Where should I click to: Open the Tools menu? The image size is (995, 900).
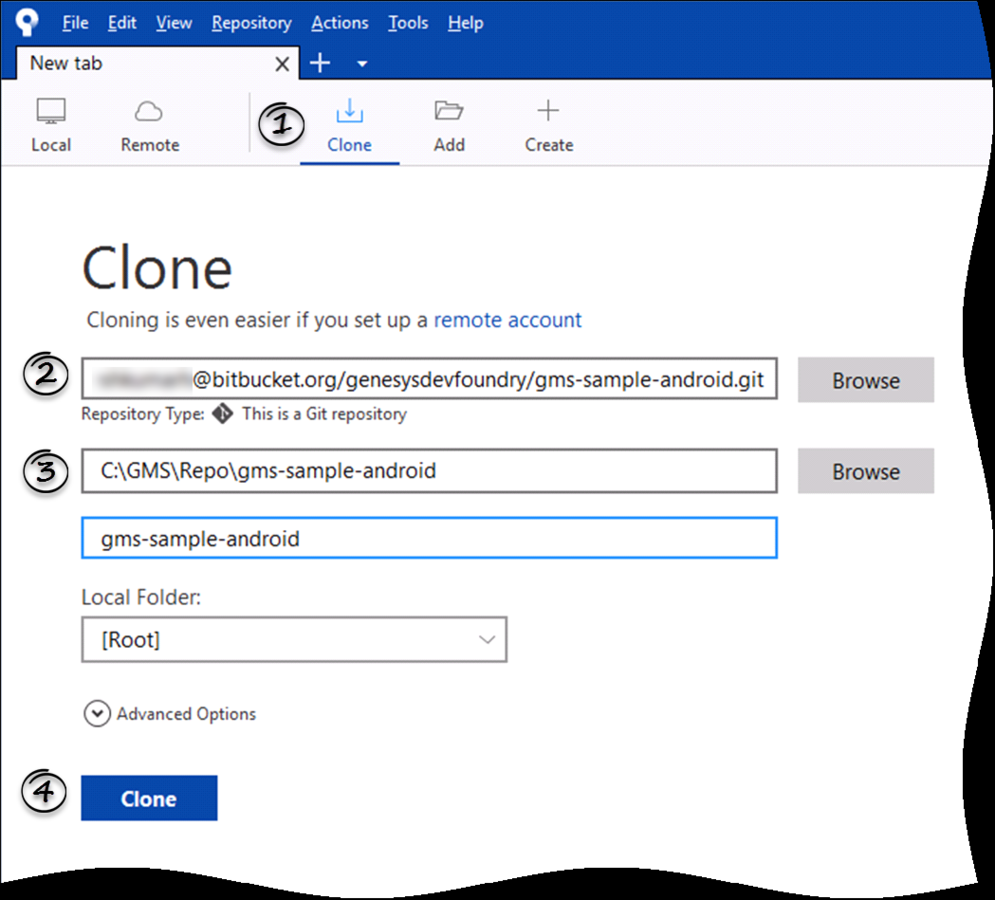coord(408,23)
